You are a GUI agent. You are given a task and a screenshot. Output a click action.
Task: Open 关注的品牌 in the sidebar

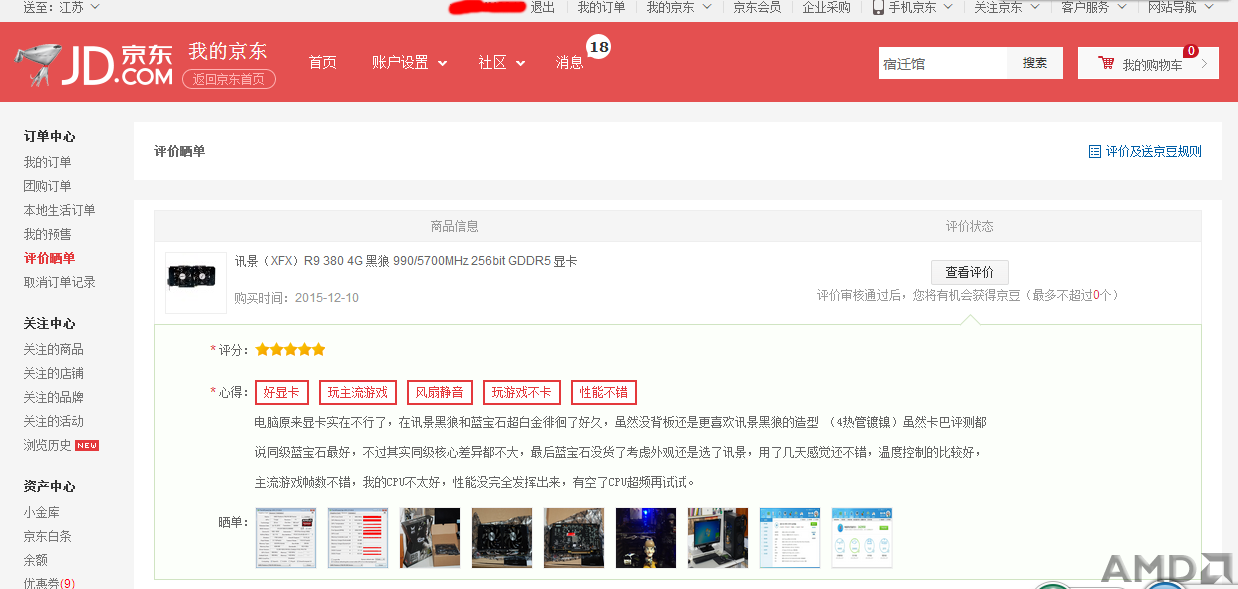(54, 397)
